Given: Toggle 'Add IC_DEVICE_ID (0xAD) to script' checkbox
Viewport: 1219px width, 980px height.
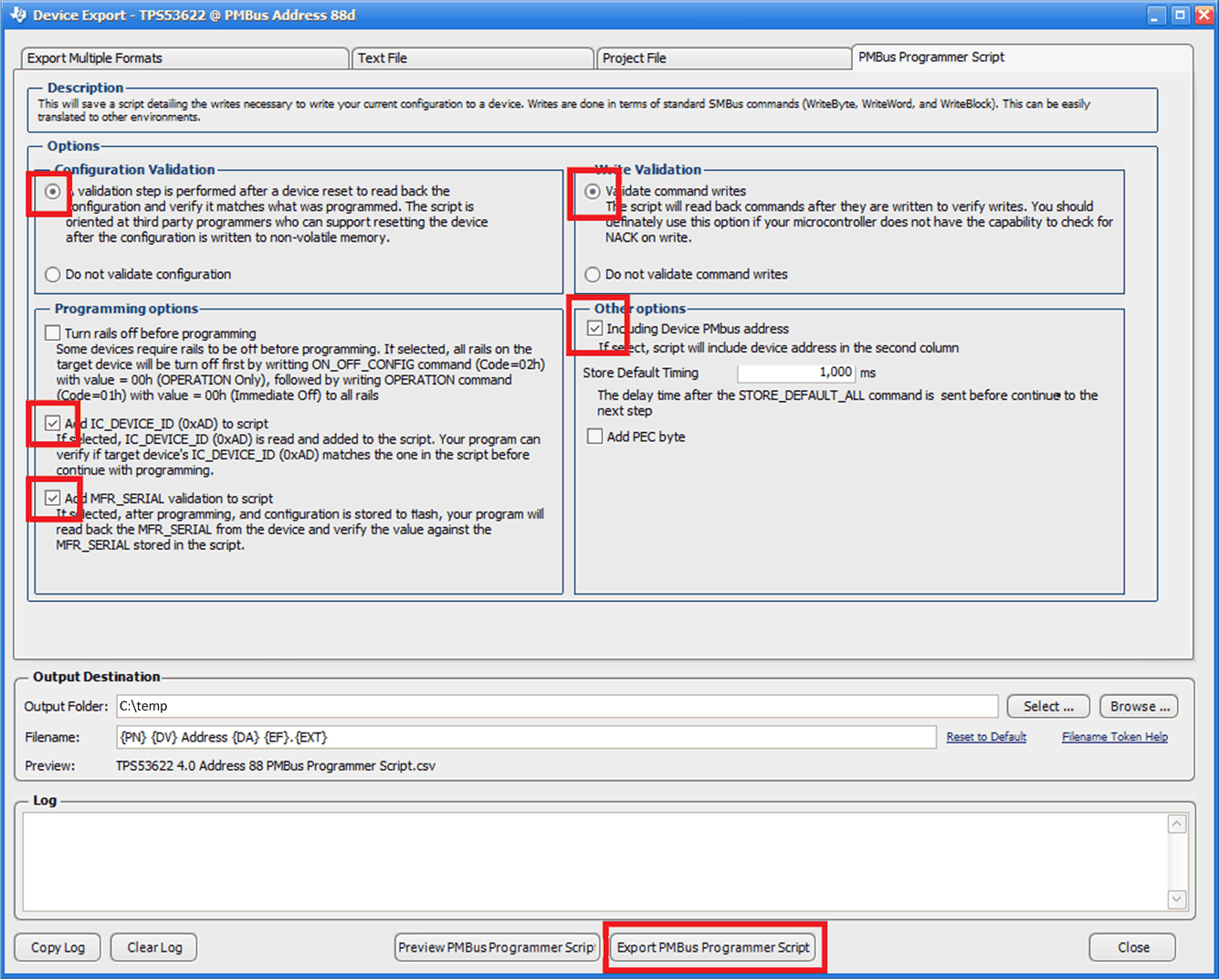Looking at the screenshot, I should click(x=53, y=423).
